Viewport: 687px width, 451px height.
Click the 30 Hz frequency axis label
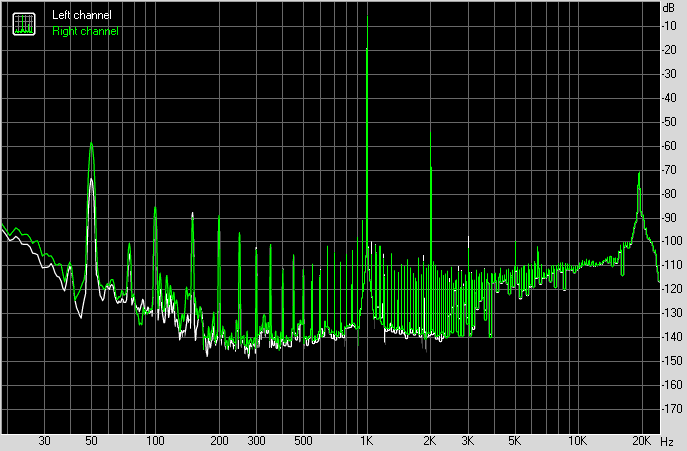click(x=44, y=441)
